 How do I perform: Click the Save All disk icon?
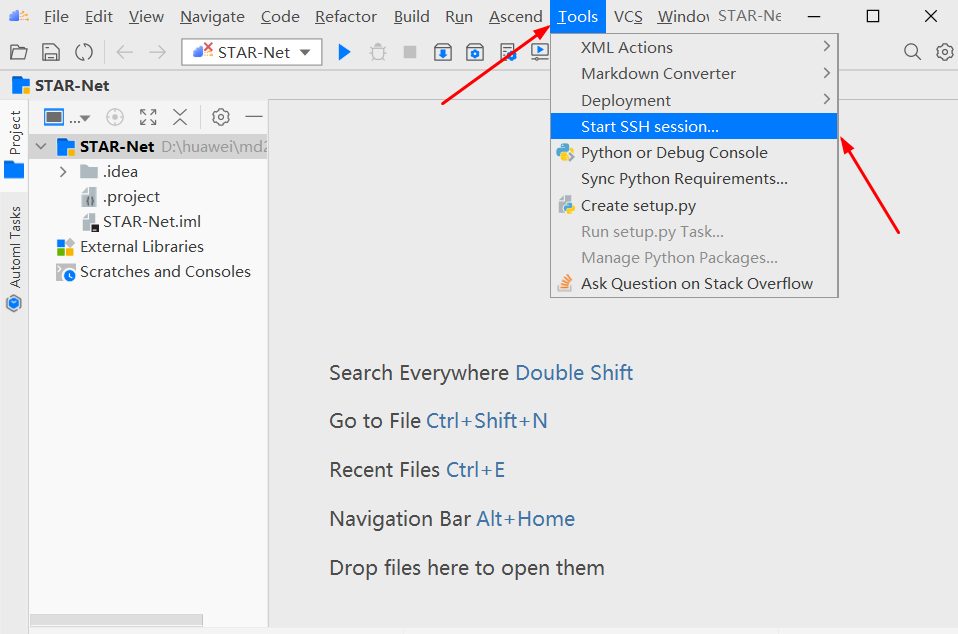click(x=51, y=53)
